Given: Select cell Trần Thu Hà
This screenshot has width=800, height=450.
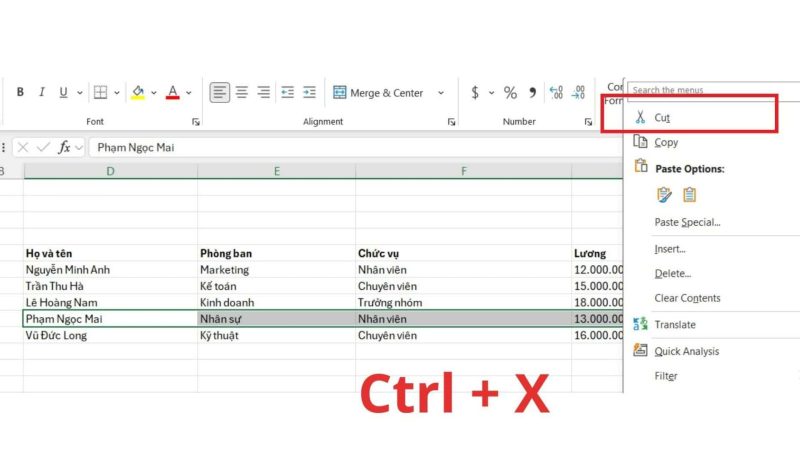Looking at the screenshot, I should coord(111,286).
